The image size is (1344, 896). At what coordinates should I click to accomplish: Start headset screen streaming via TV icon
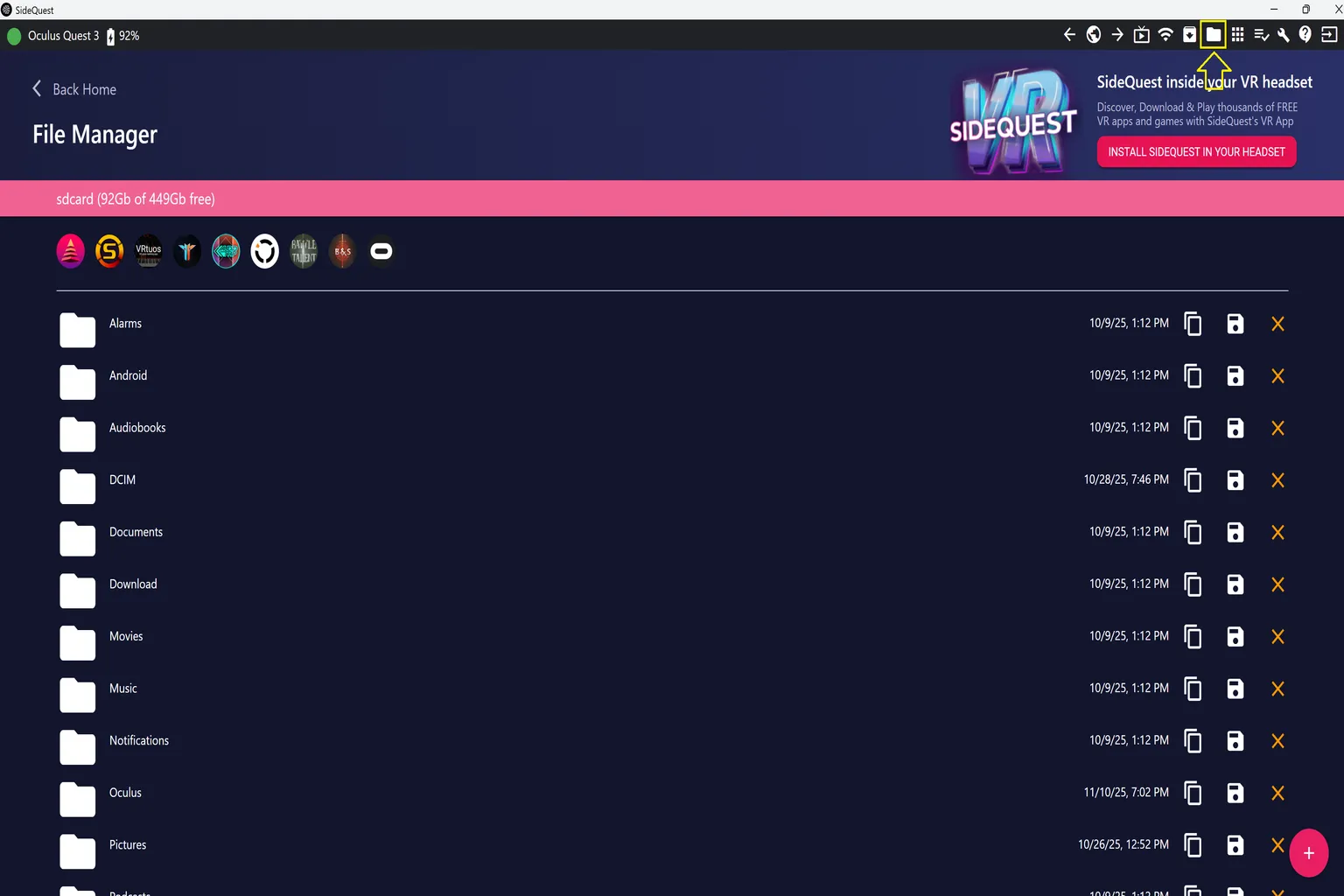(1142, 35)
